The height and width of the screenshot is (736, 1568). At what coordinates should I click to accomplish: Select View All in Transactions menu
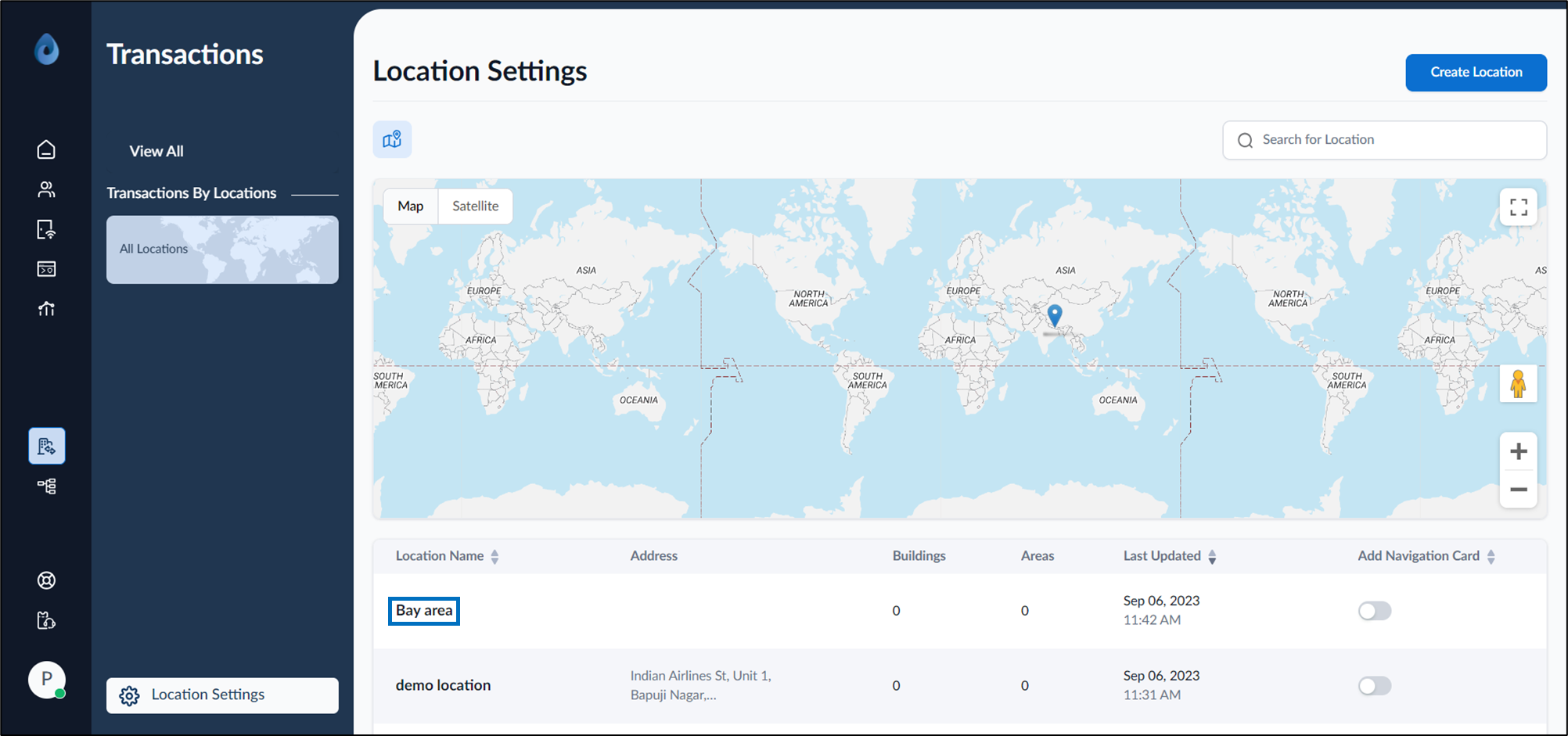coord(156,151)
